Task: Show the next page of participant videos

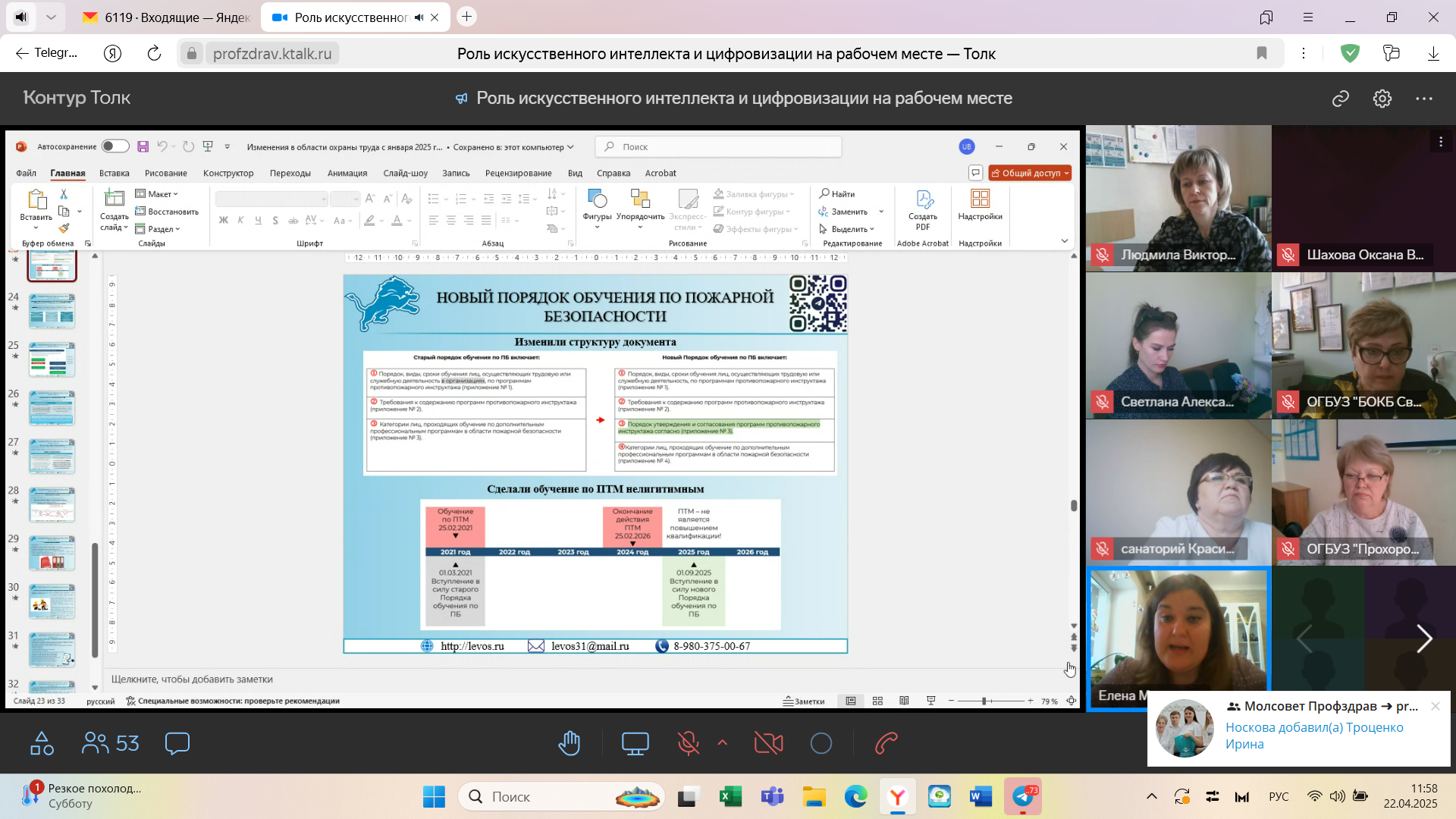Action: coord(1424,639)
